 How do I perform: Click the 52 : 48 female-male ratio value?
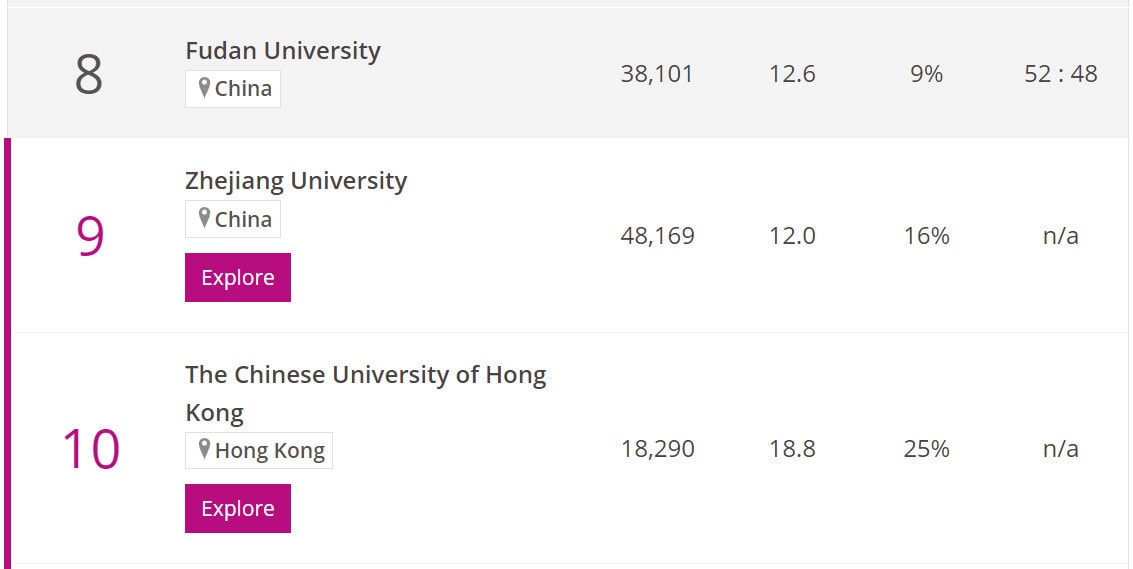coord(1061,74)
